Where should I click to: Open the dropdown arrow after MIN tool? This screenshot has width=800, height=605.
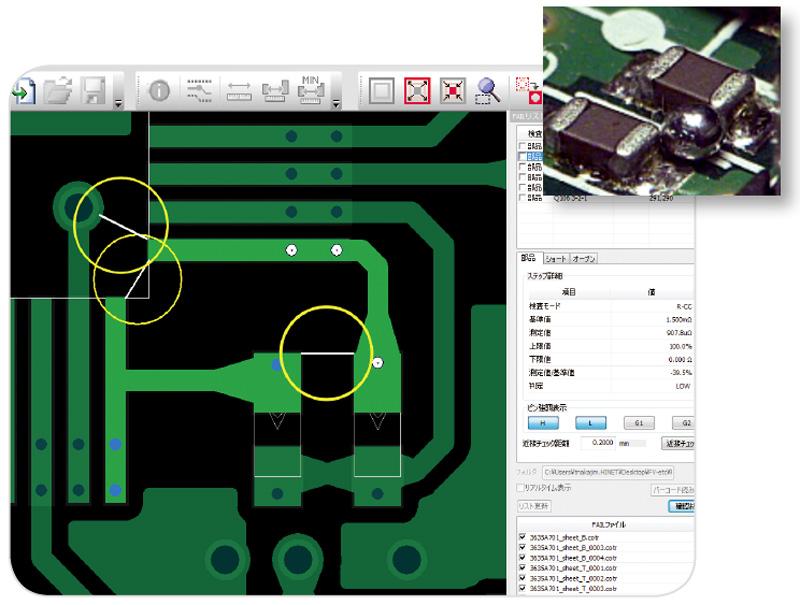(x=336, y=102)
